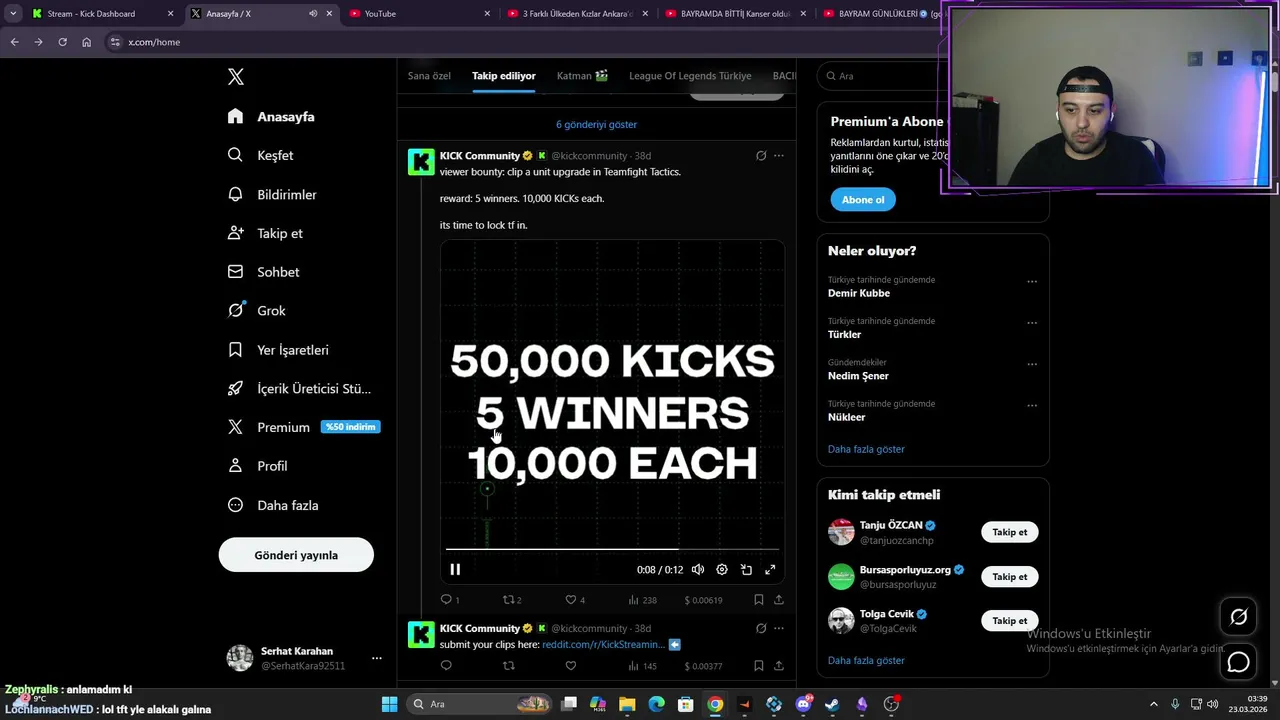Enter video fullscreen mode
This screenshot has height=720, width=1280.
coord(770,569)
